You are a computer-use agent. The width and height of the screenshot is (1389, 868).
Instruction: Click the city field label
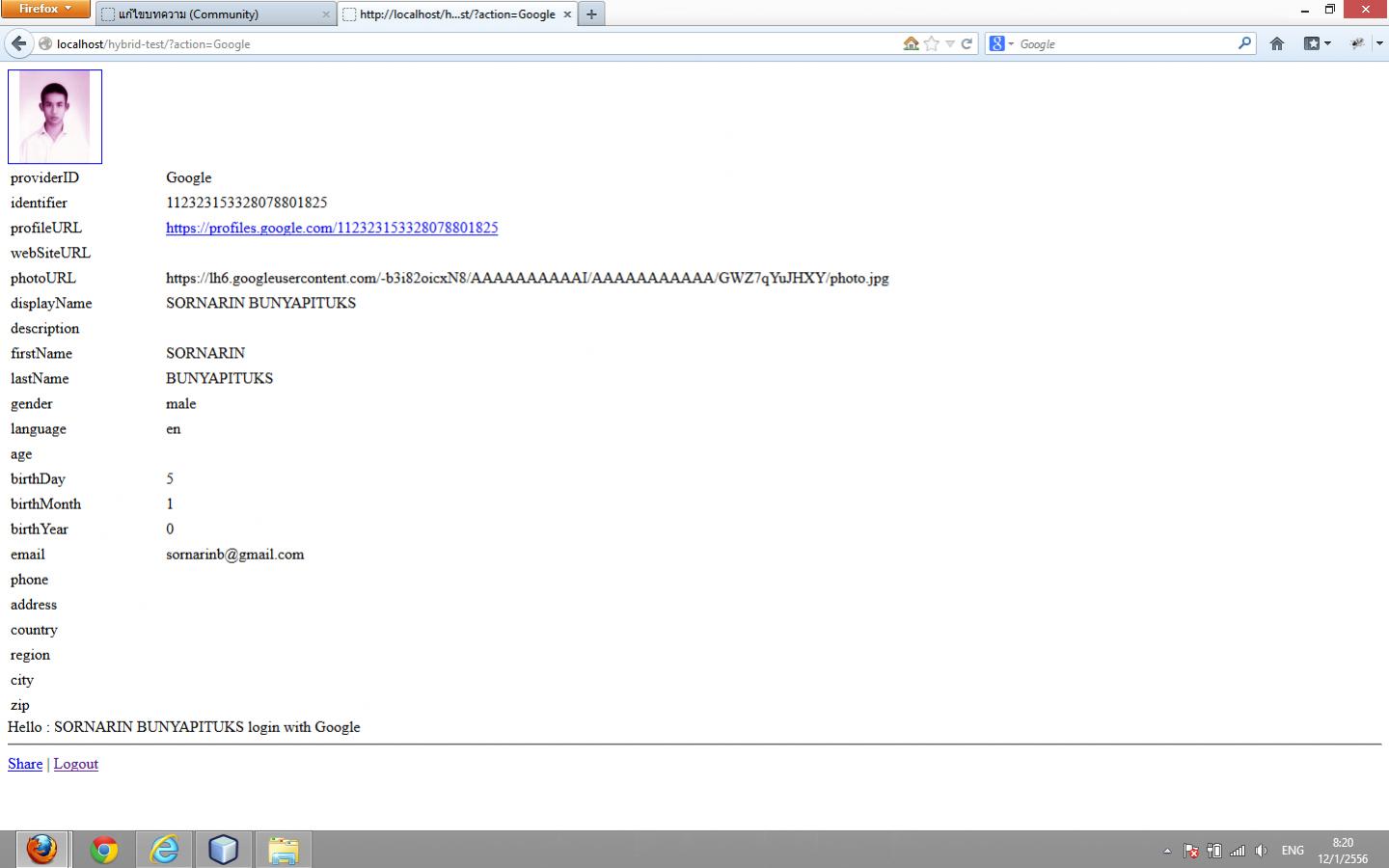(x=22, y=680)
